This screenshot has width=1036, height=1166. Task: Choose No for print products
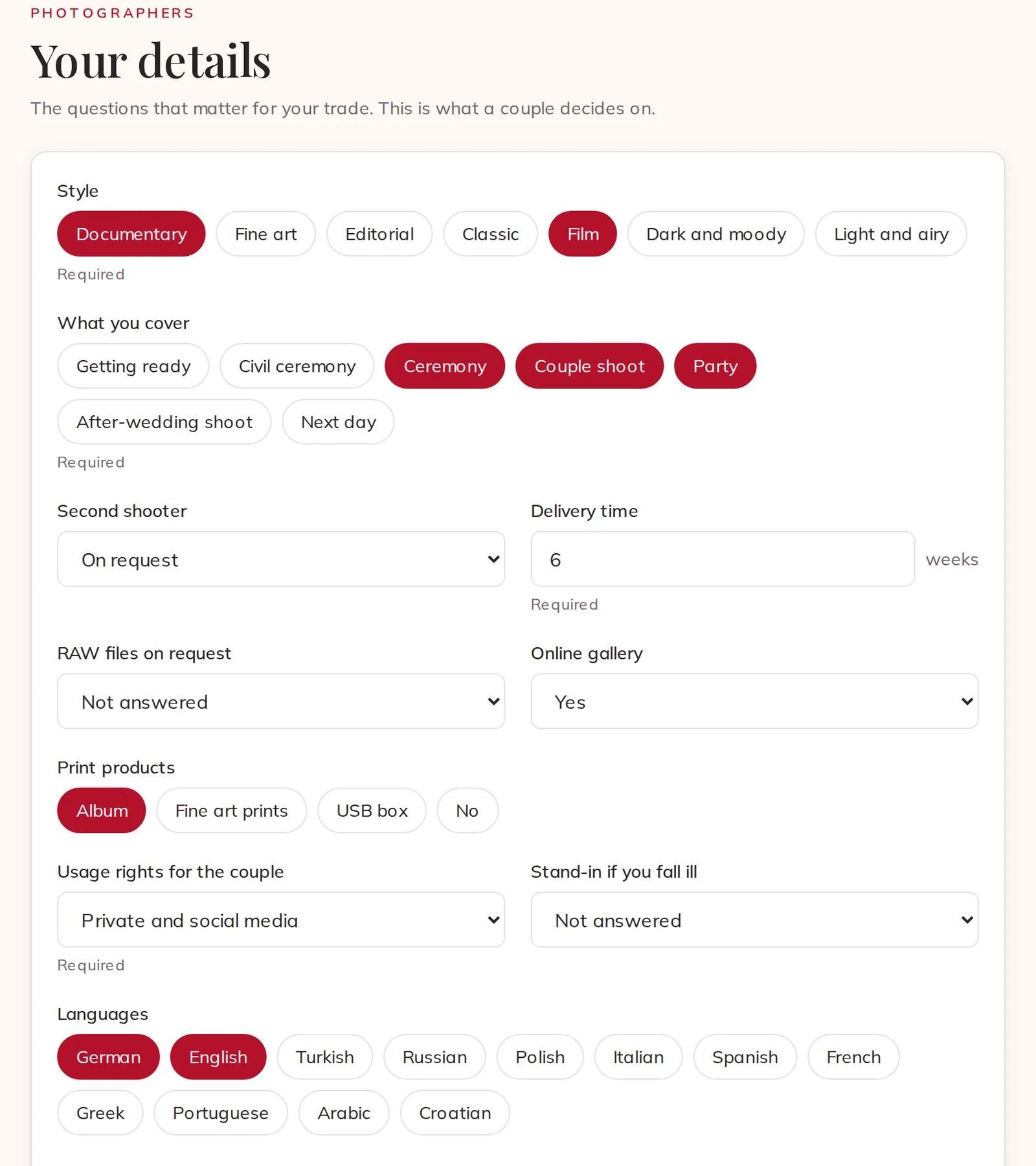467,810
